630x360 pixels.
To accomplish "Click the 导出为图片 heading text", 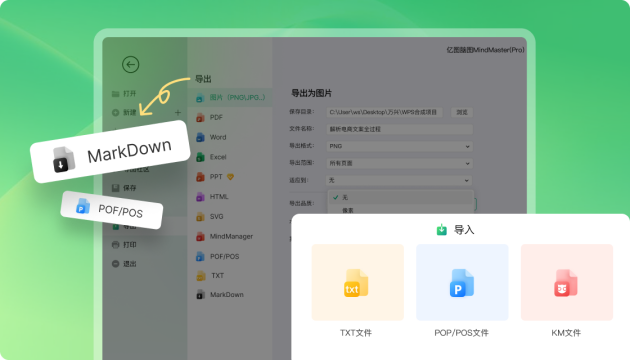I will tap(311, 93).
